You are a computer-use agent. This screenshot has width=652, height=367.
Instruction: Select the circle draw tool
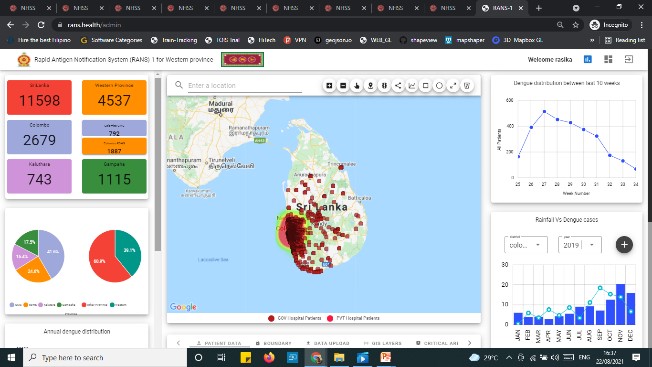click(439, 86)
